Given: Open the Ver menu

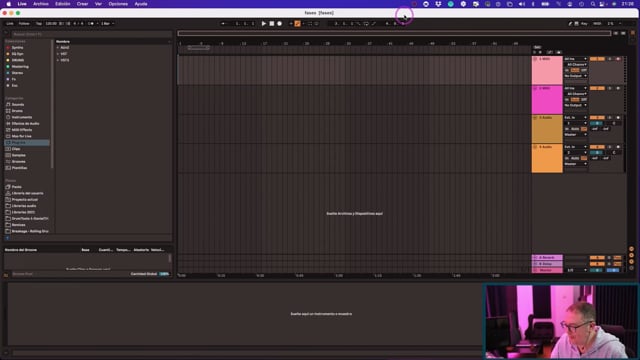Looking at the screenshot, I should pyautogui.click(x=98, y=4).
